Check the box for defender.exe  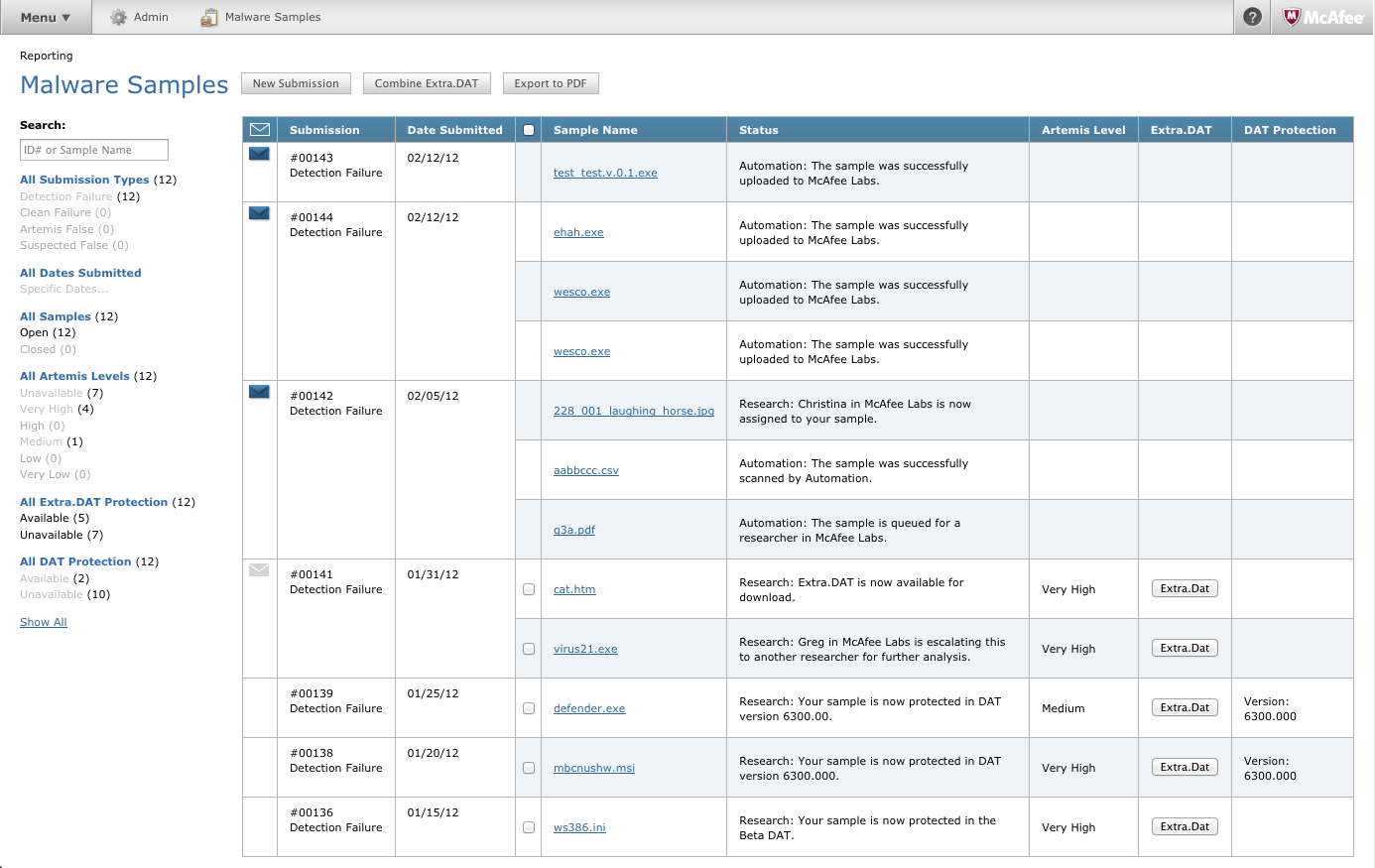529,708
